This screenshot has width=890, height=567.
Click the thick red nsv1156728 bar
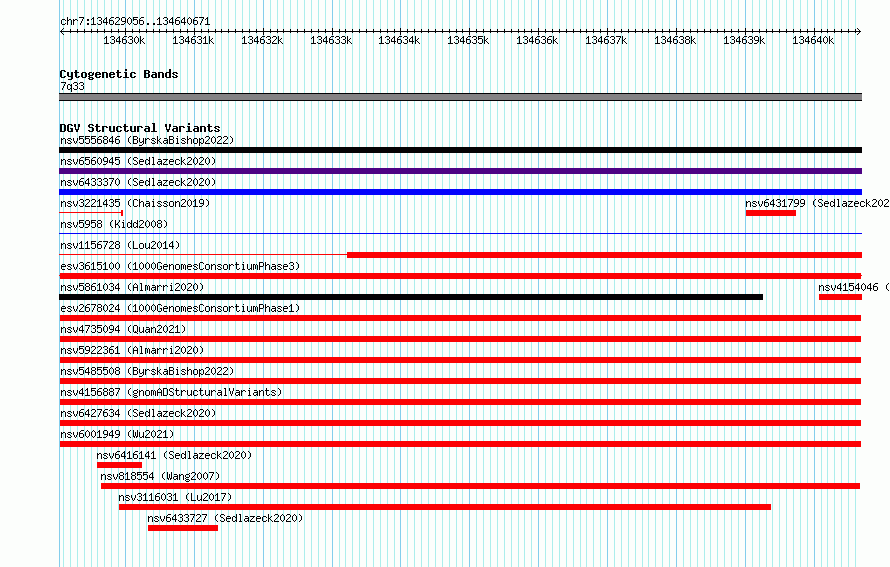click(x=604, y=255)
